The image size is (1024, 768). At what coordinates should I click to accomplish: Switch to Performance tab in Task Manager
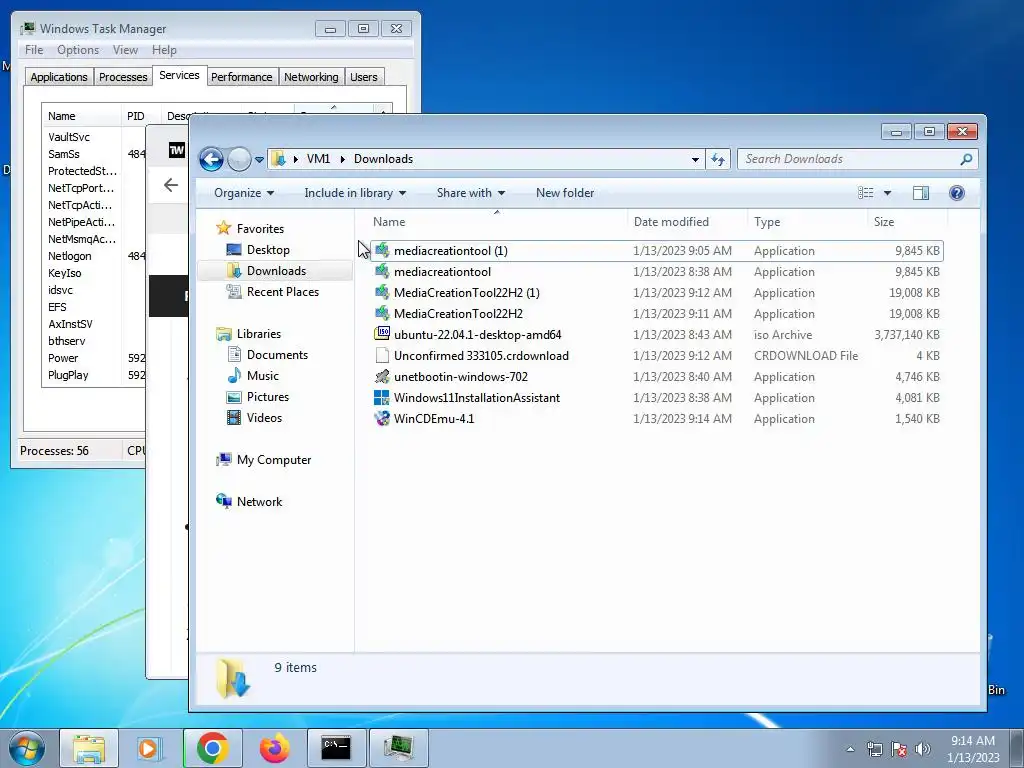coord(242,77)
